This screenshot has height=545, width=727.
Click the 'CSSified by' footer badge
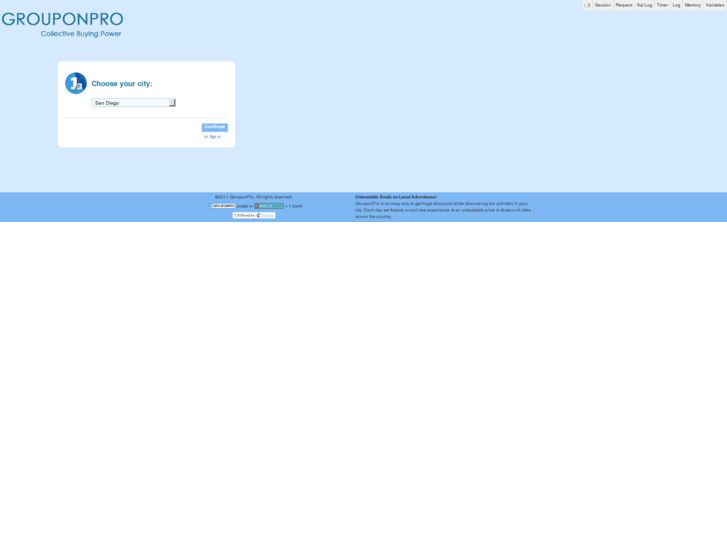pyautogui.click(x=254, y=215)
